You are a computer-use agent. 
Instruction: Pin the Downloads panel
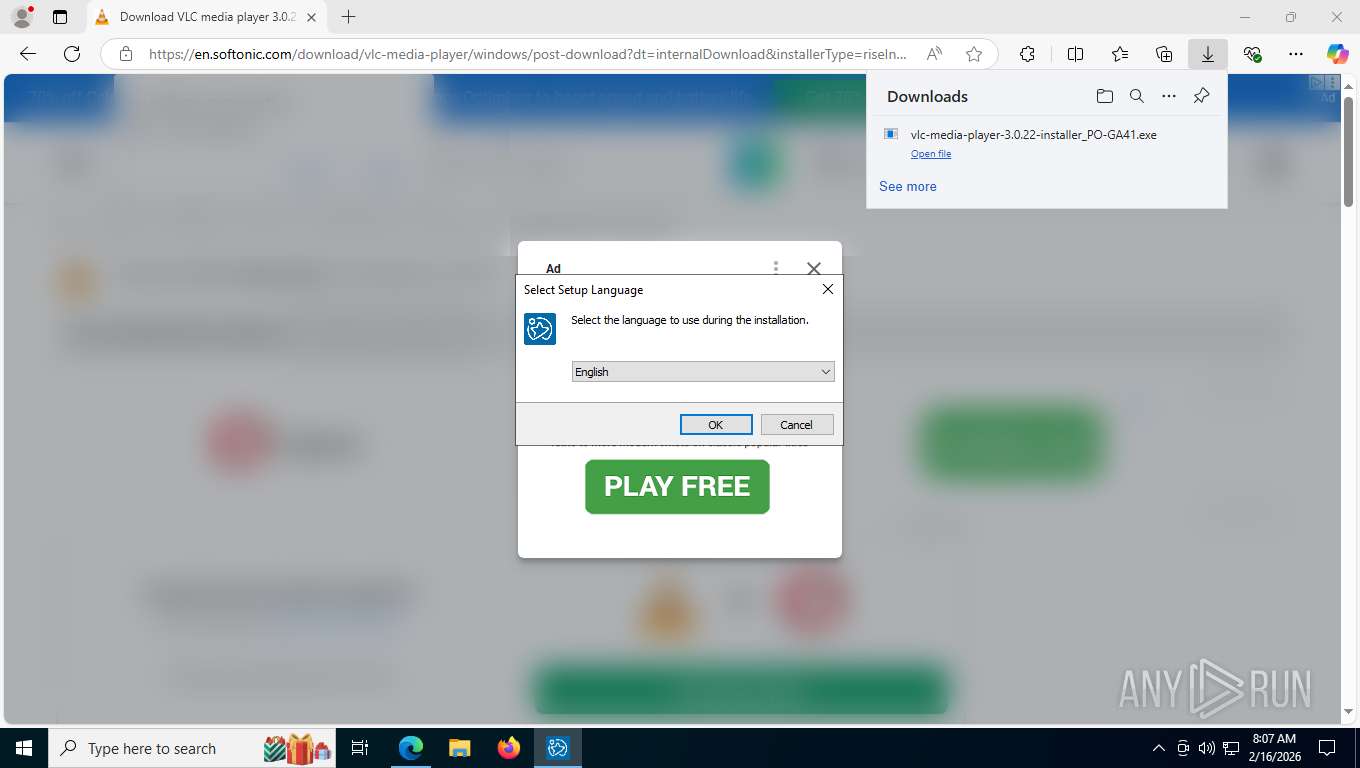(1202, 96)
